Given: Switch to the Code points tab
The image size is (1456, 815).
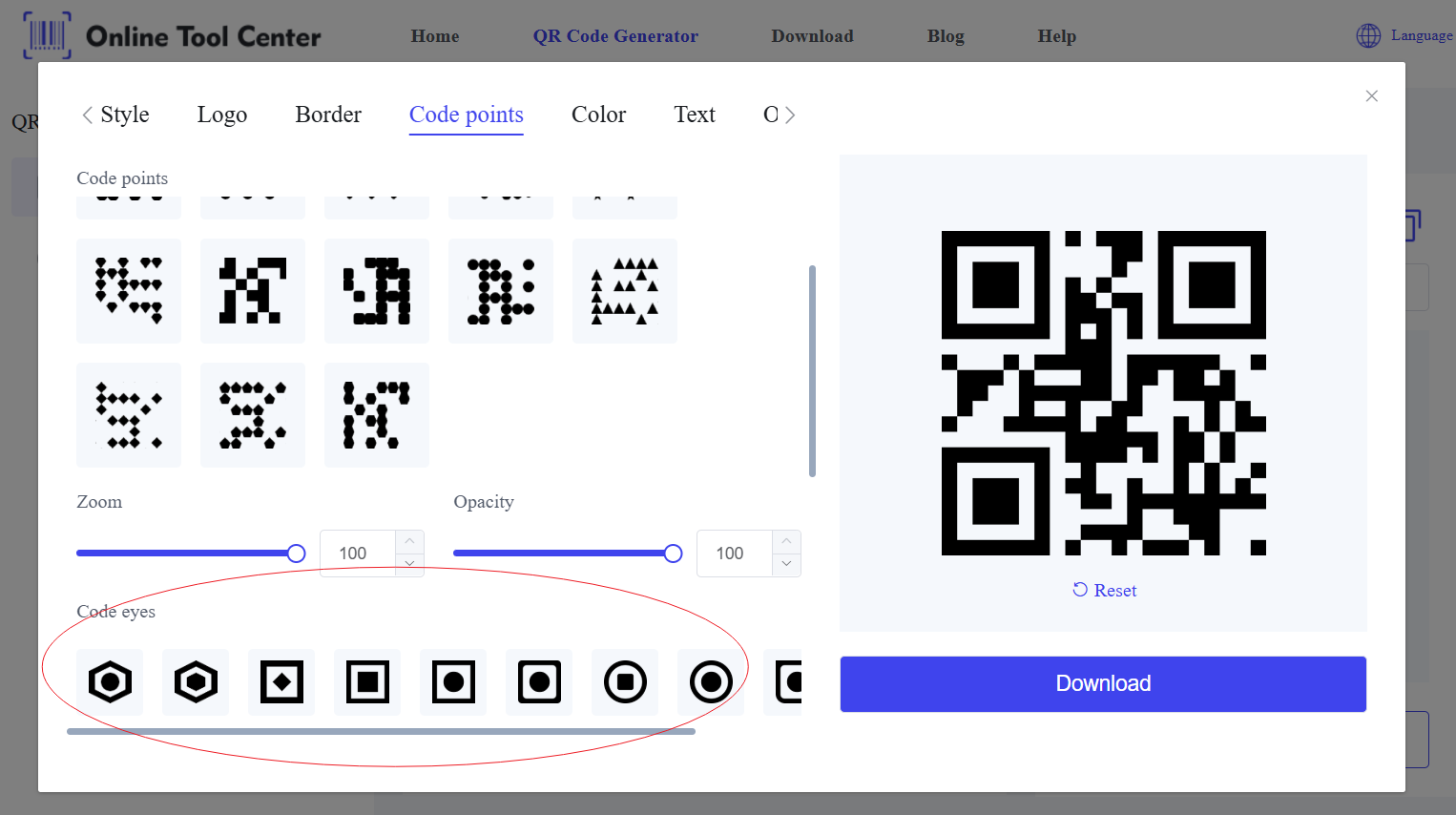Looking at the screenshot, I should (x=467, y=115).
